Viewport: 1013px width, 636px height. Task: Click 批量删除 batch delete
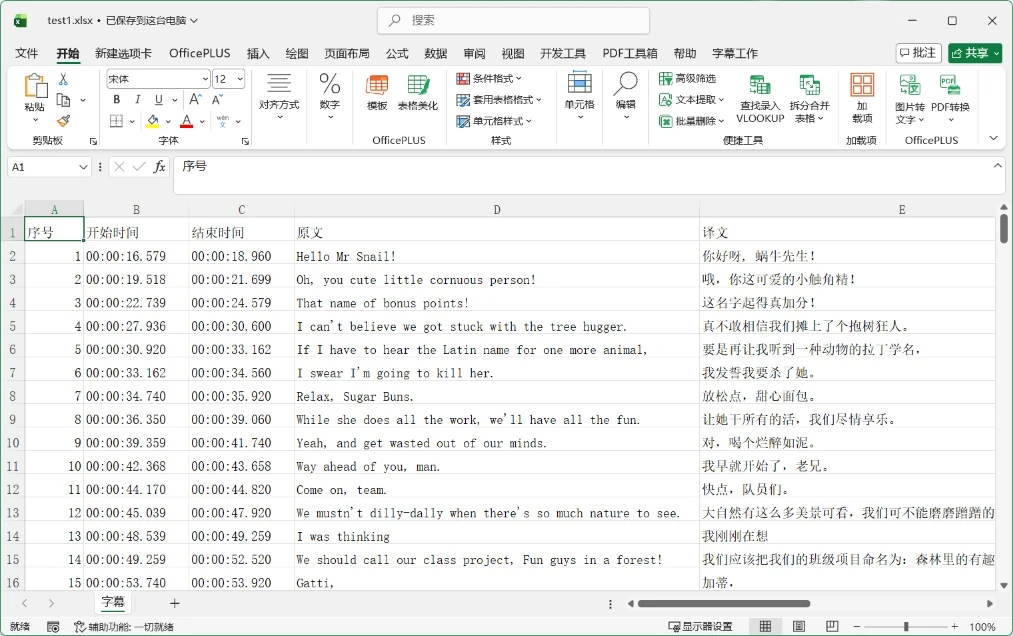[692, 121]
